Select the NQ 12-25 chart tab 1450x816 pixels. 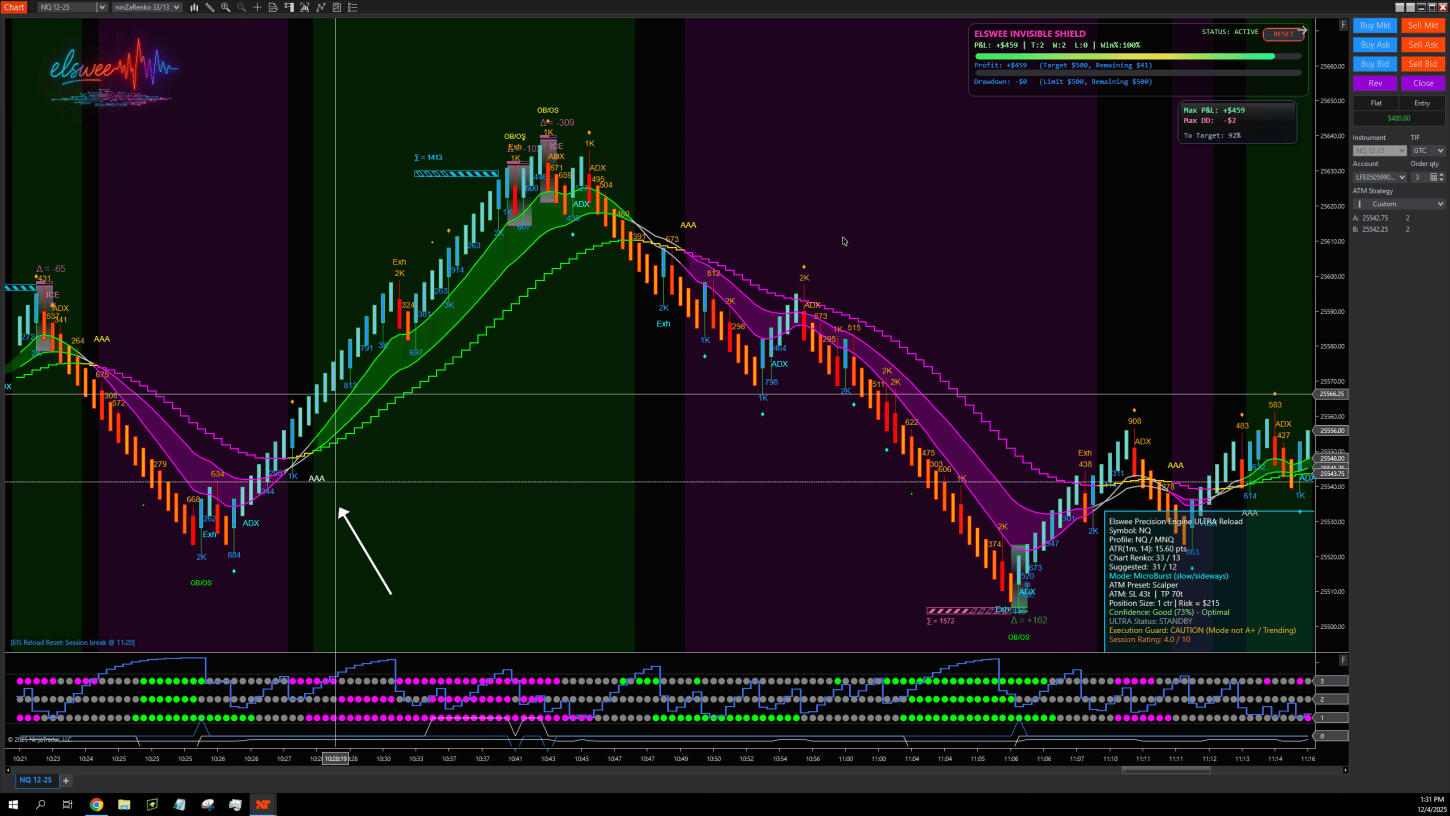[x=35, y=780]
